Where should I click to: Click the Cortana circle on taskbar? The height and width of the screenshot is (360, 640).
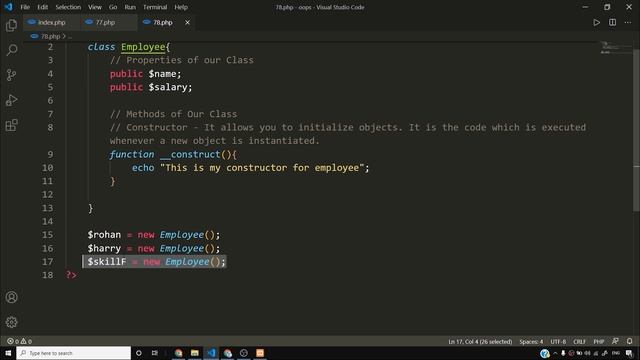139,353
